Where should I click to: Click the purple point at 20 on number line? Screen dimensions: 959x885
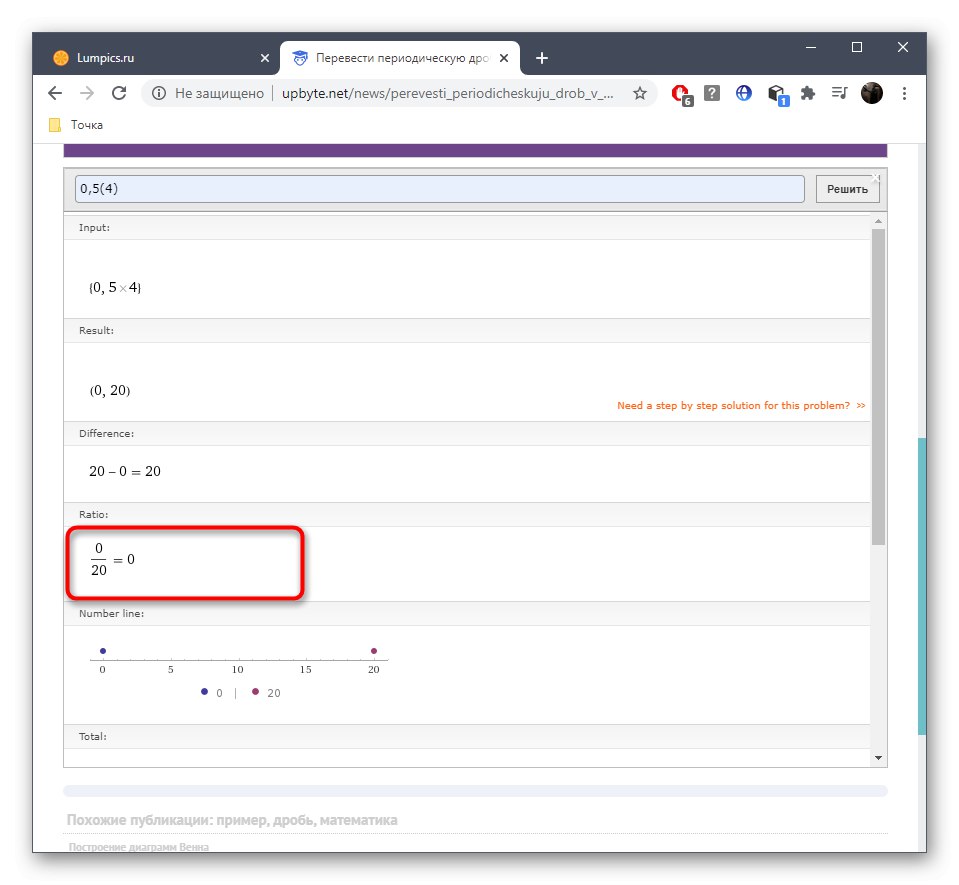374,651
